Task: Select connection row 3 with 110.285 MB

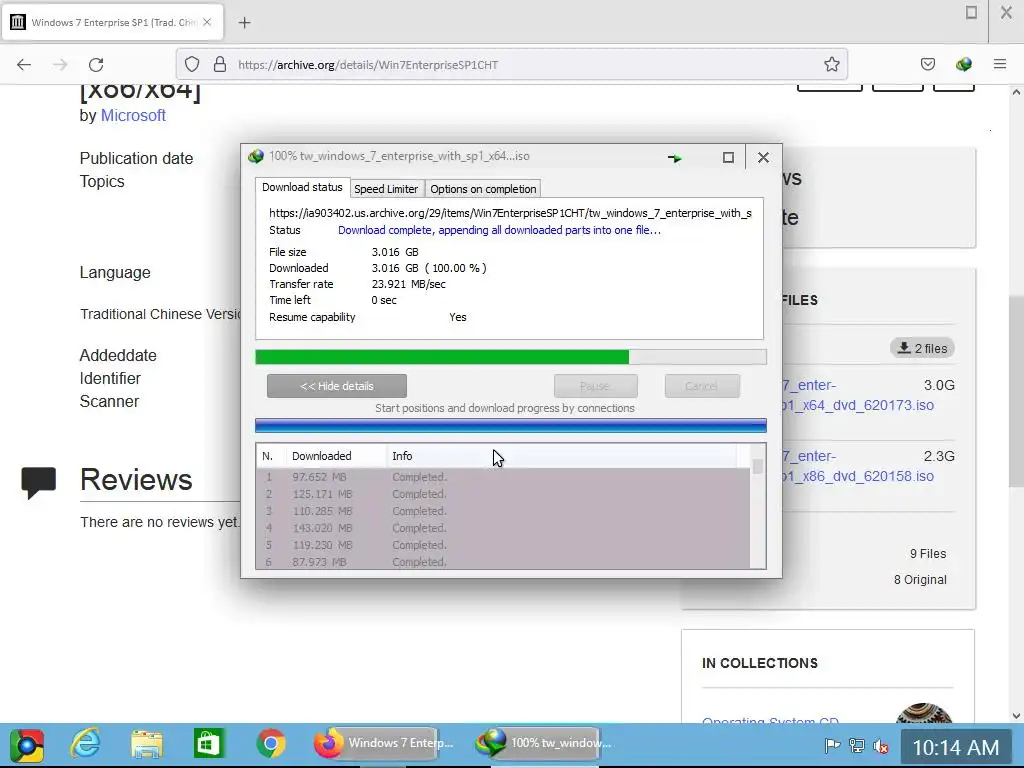Action: [503, 511]
